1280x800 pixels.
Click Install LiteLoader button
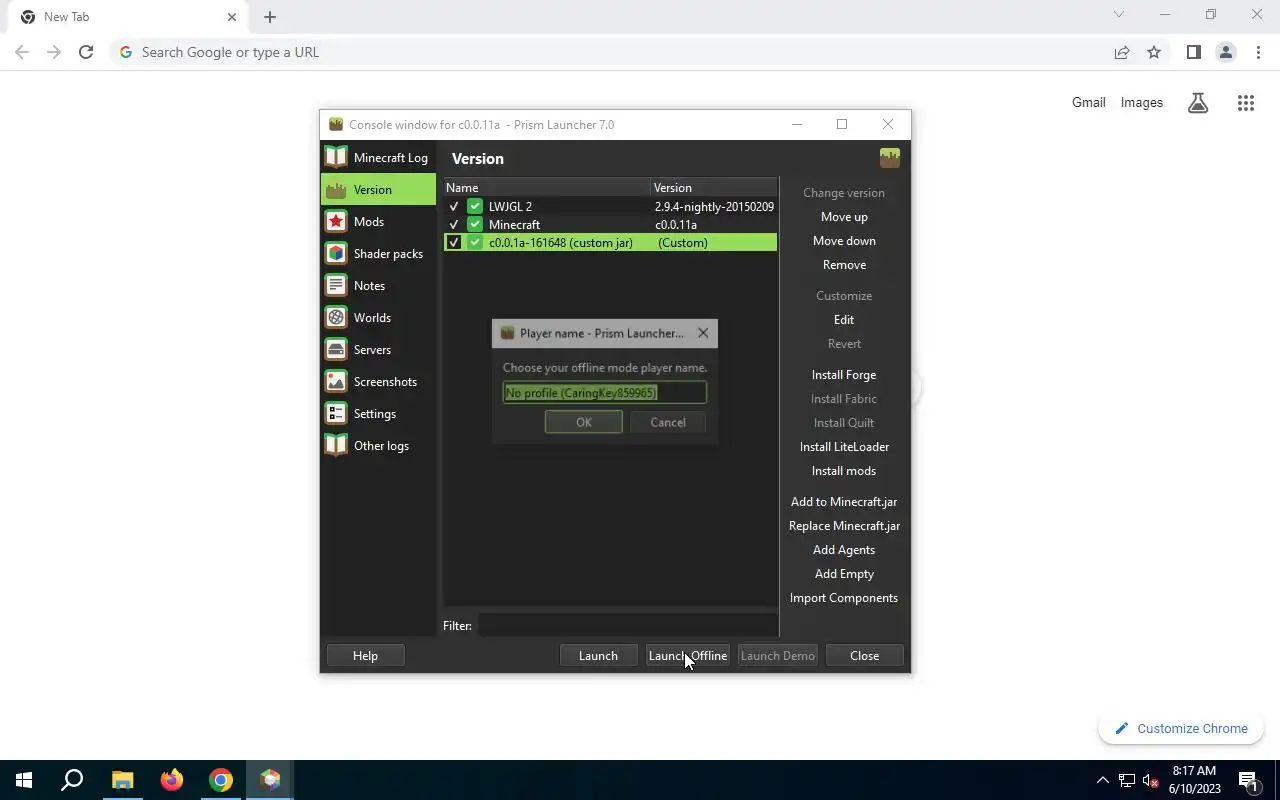844,447
